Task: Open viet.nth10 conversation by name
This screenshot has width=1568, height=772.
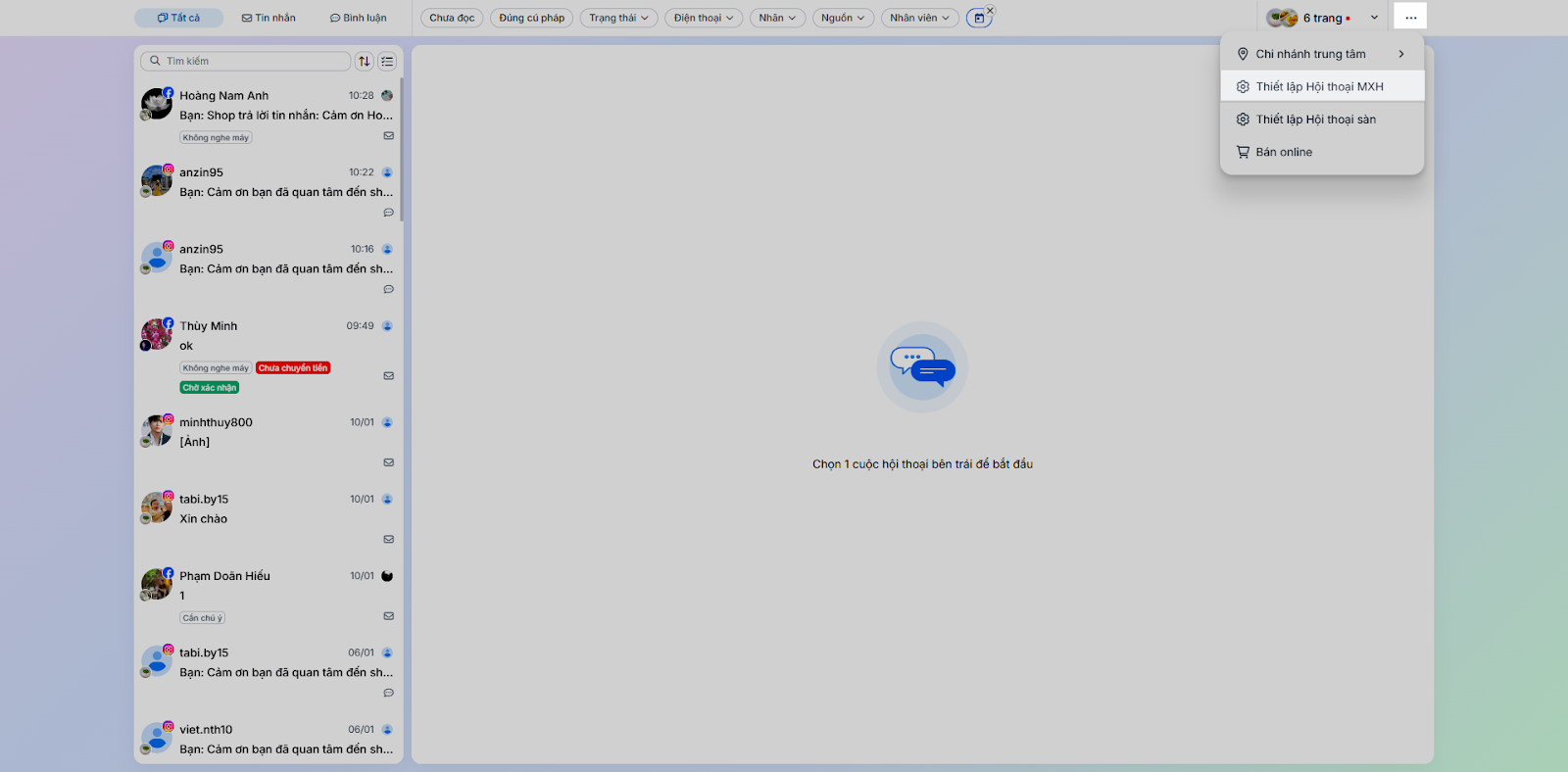Action: pyautogui.click(x=206, y=730)
